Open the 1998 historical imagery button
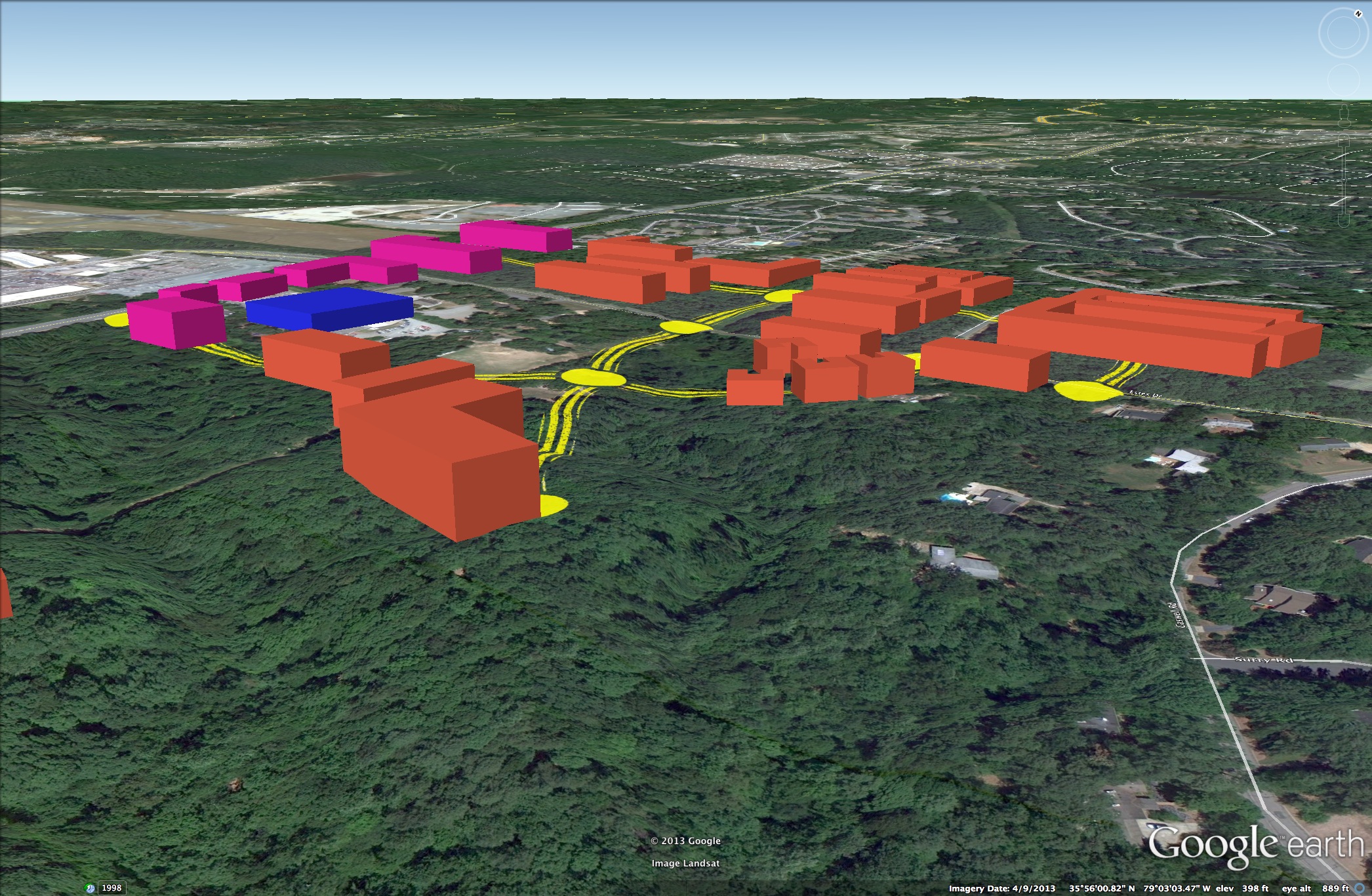This screenshot has height=896, width=1372. (111, 888)
